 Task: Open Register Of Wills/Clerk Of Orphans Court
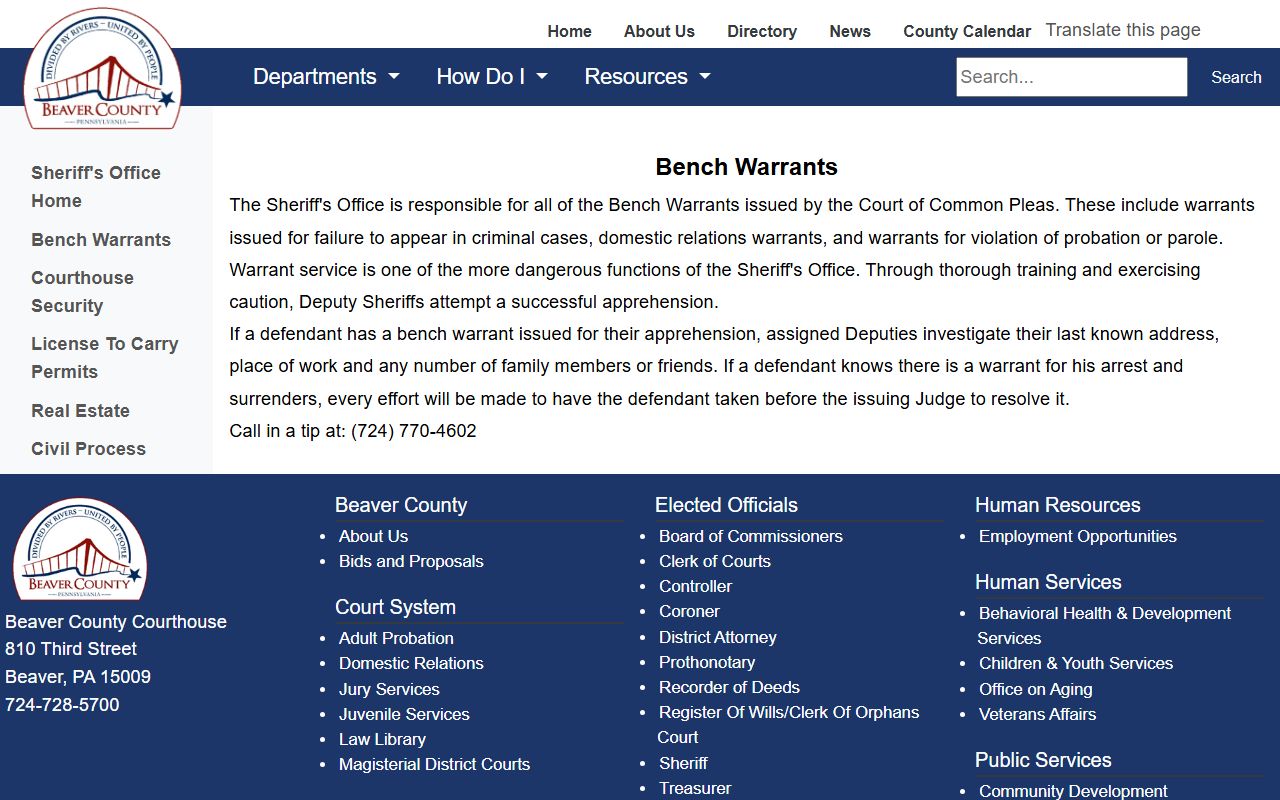(788, 725)
